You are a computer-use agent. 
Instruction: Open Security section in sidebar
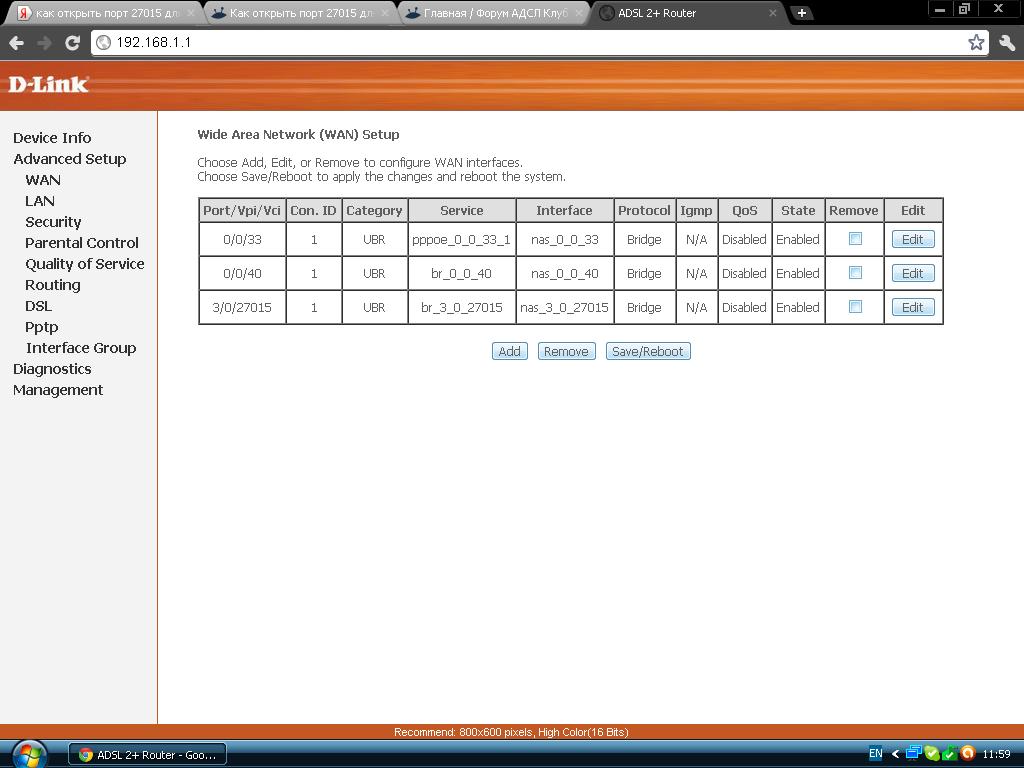[54, 221]
